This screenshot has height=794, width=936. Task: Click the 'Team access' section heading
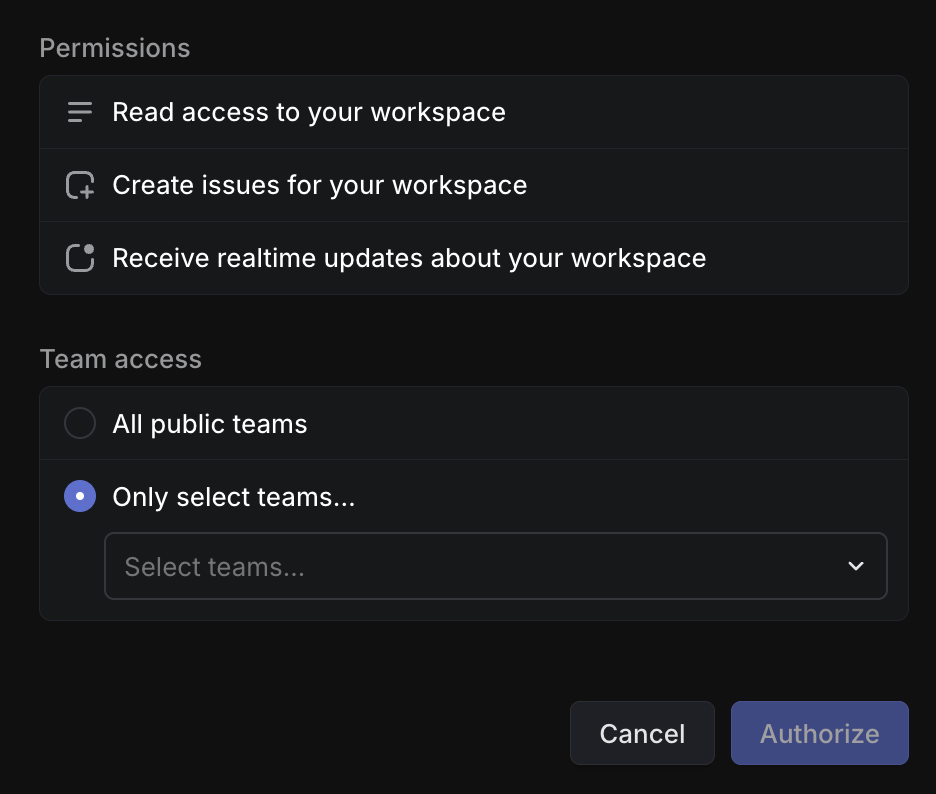tap(120, 358)
